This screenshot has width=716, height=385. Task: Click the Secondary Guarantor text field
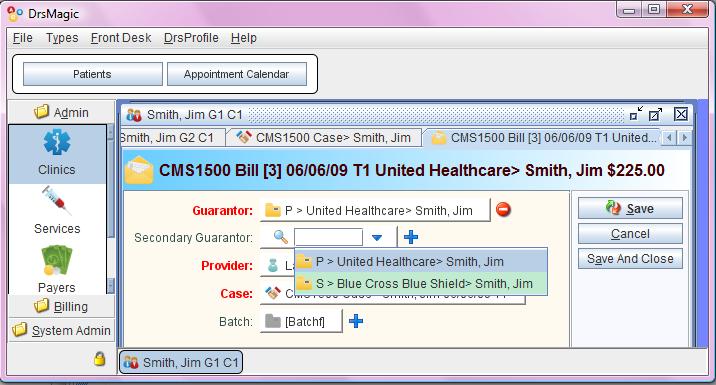[328, 237]
